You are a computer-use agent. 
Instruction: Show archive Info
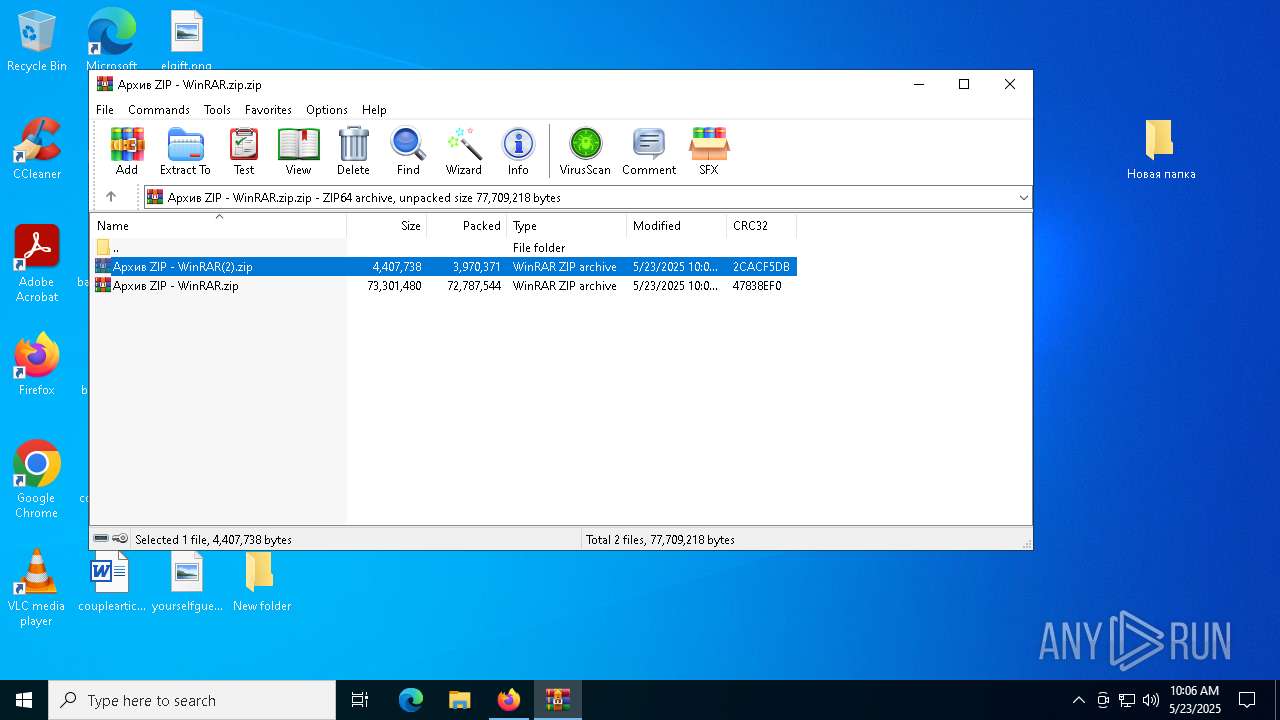[518, 152]
